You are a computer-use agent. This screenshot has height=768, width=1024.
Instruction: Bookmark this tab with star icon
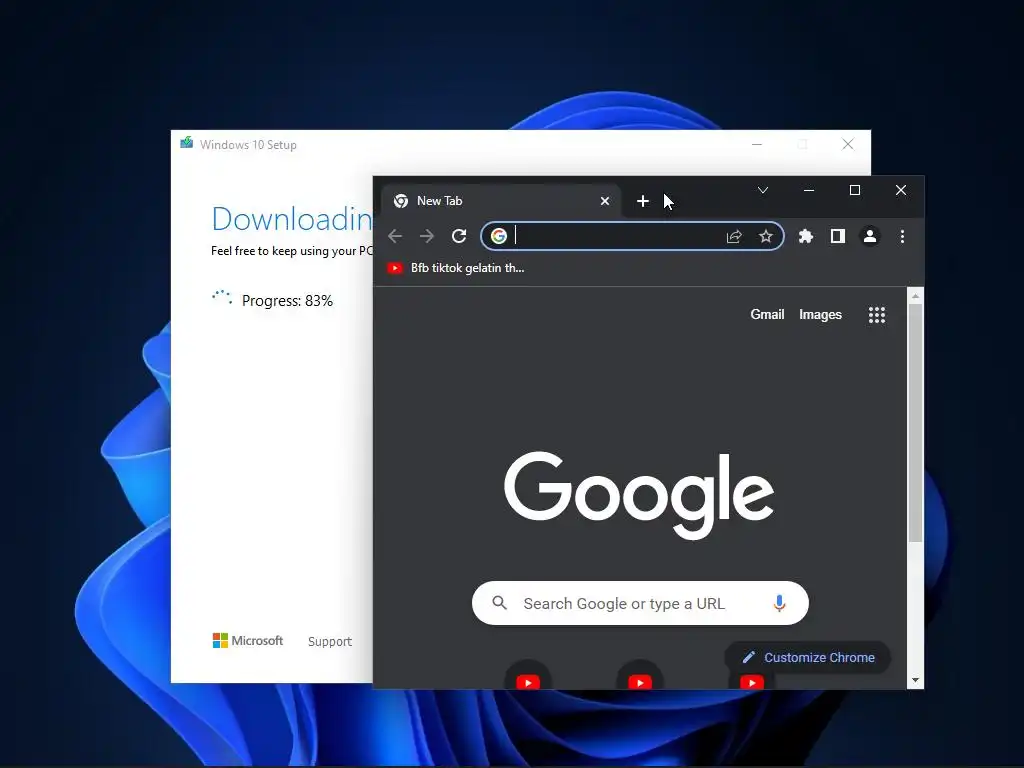(x=766, y=236)
